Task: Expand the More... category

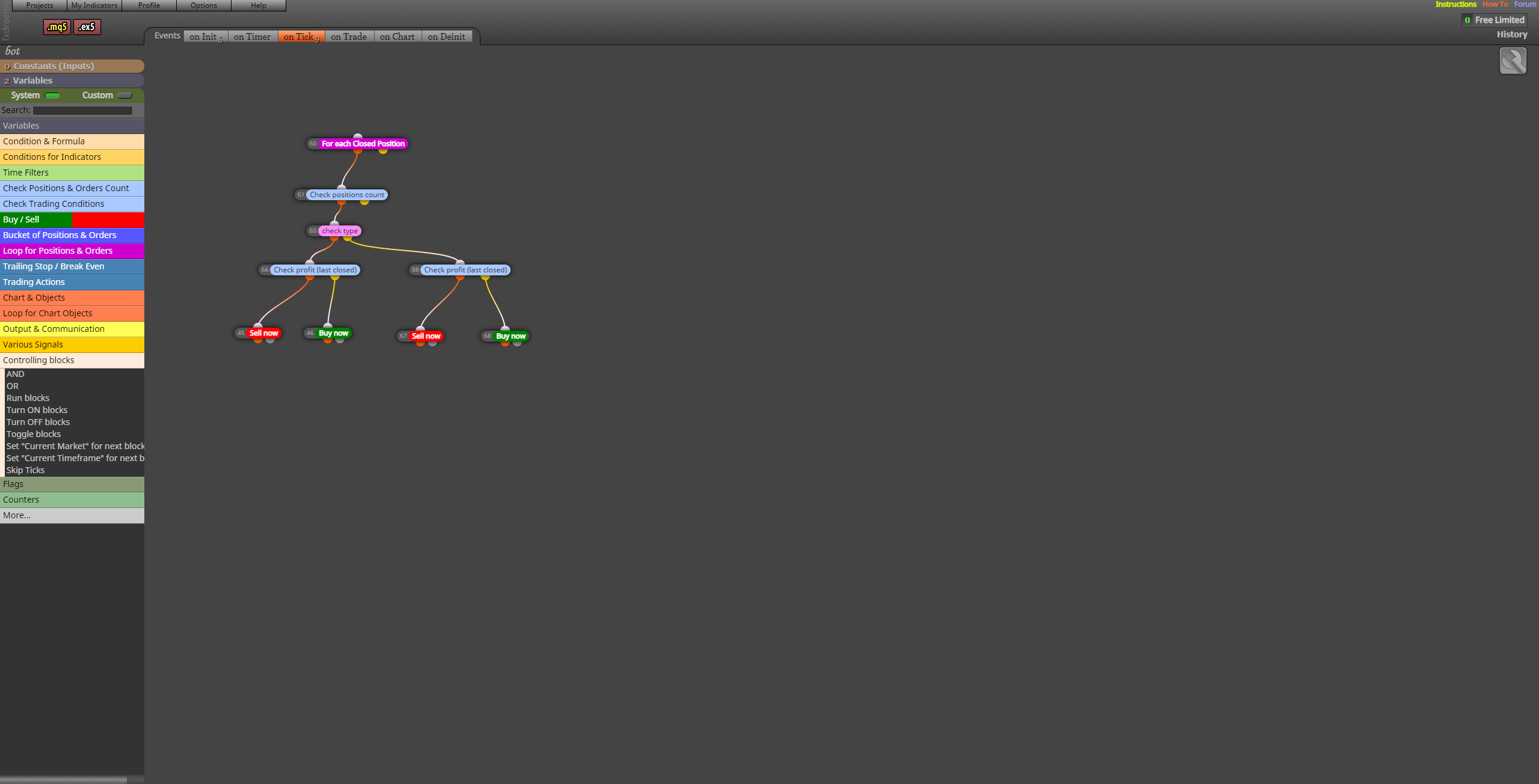Action: pyautogui.click(x=72, y=515)
